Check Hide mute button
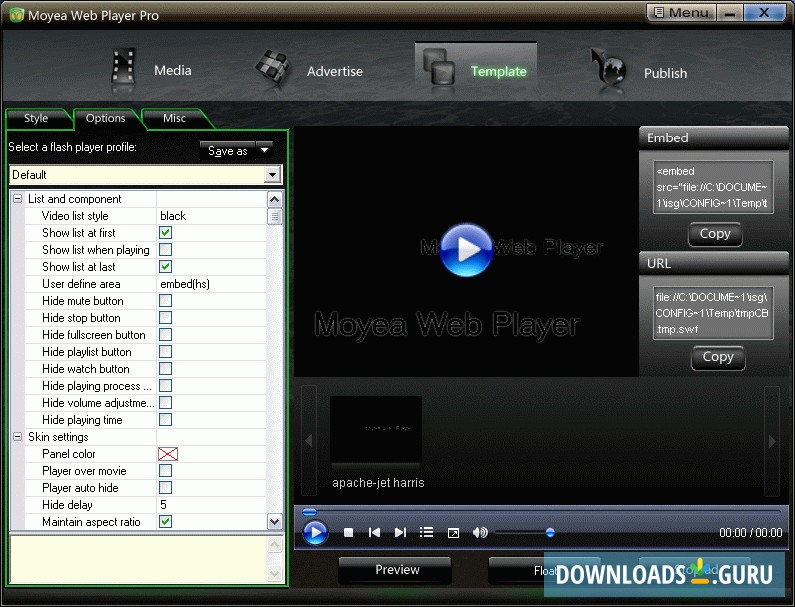 (x=165, y=301)
